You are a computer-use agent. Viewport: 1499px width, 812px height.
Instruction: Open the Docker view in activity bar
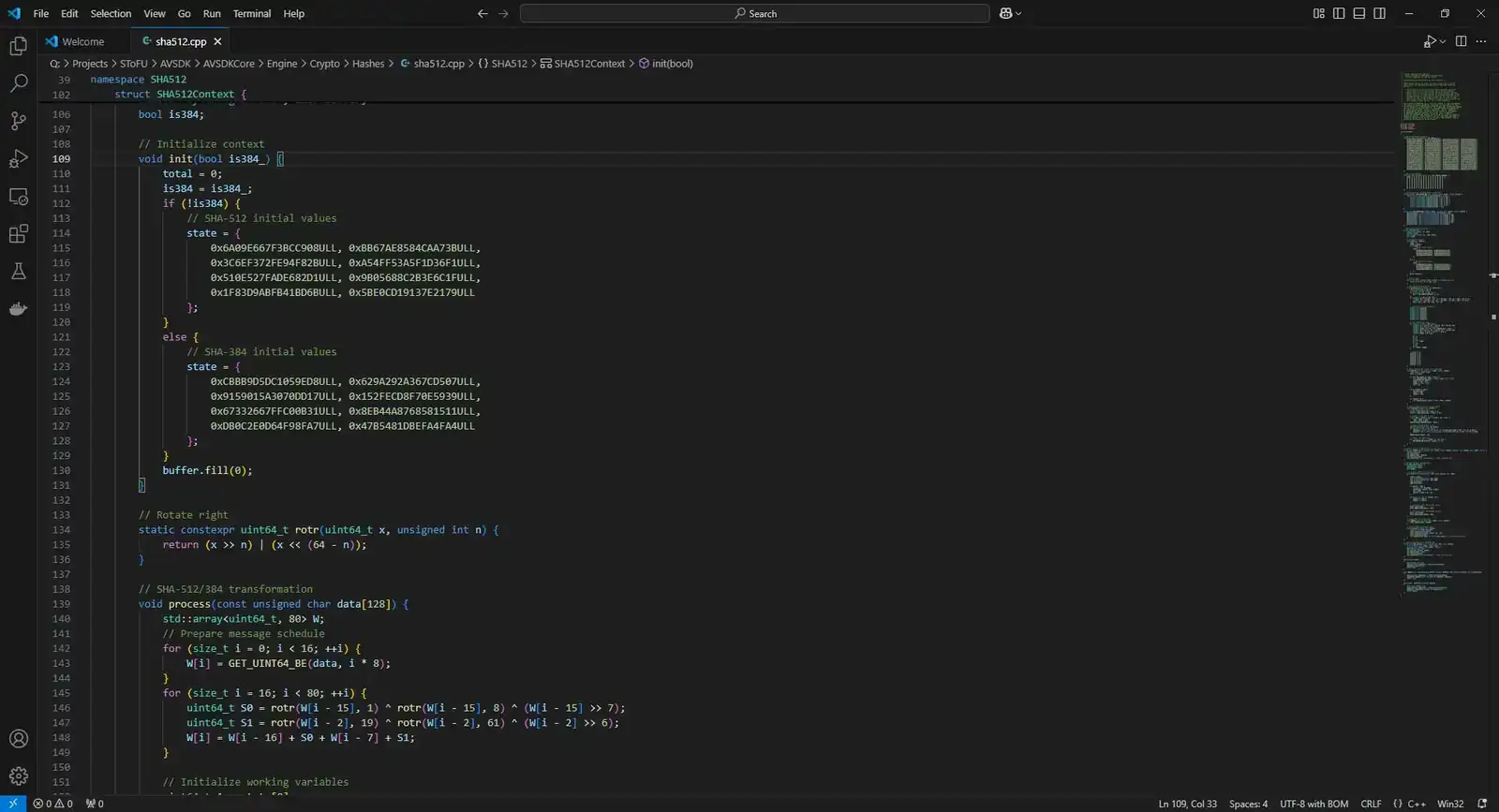point(18,309)
